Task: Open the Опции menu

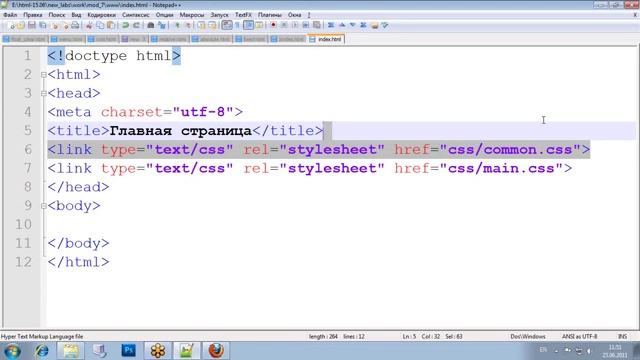Action: [x=164, y=15]
